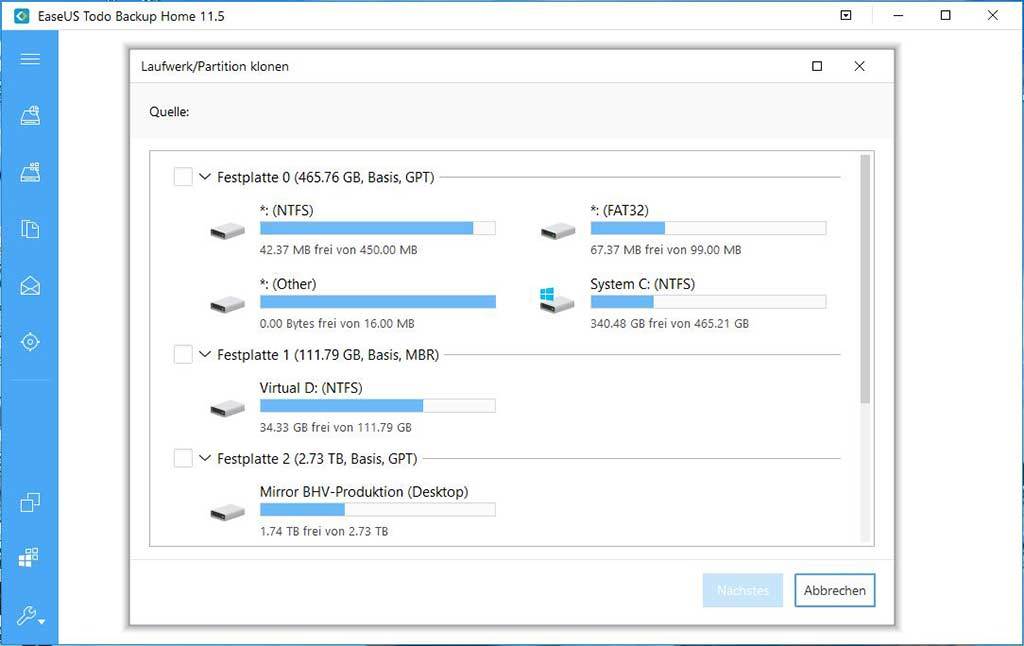Click the text 340.48 GB frei von 465.21 GB

(669, 323)
